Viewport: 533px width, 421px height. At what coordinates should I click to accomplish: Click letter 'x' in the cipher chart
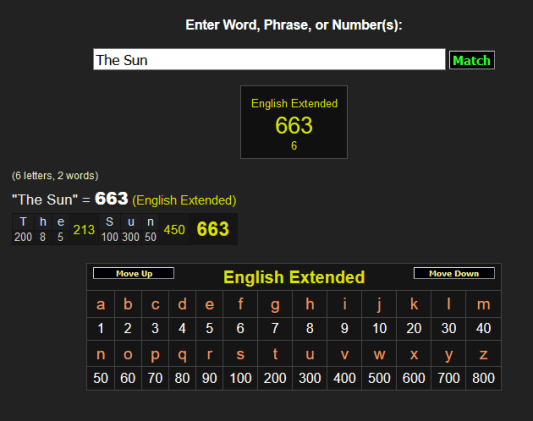point(414,354)
